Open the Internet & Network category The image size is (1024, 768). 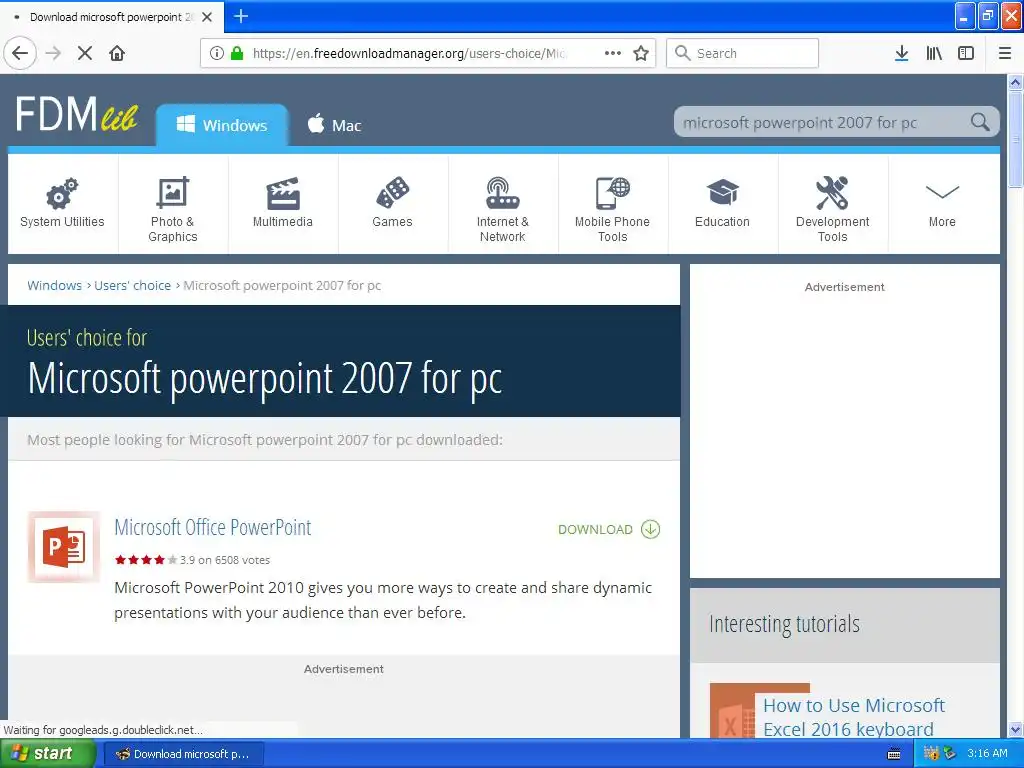[x=503, y=203]
